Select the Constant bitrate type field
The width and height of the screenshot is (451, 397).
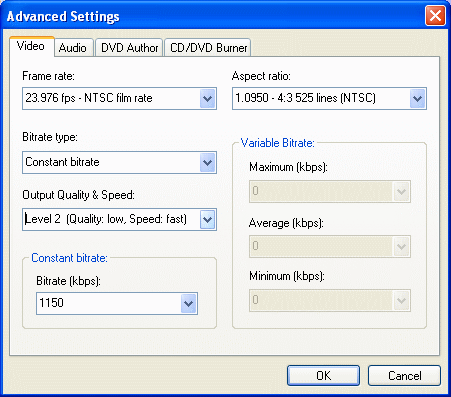[x=119, y=163]
